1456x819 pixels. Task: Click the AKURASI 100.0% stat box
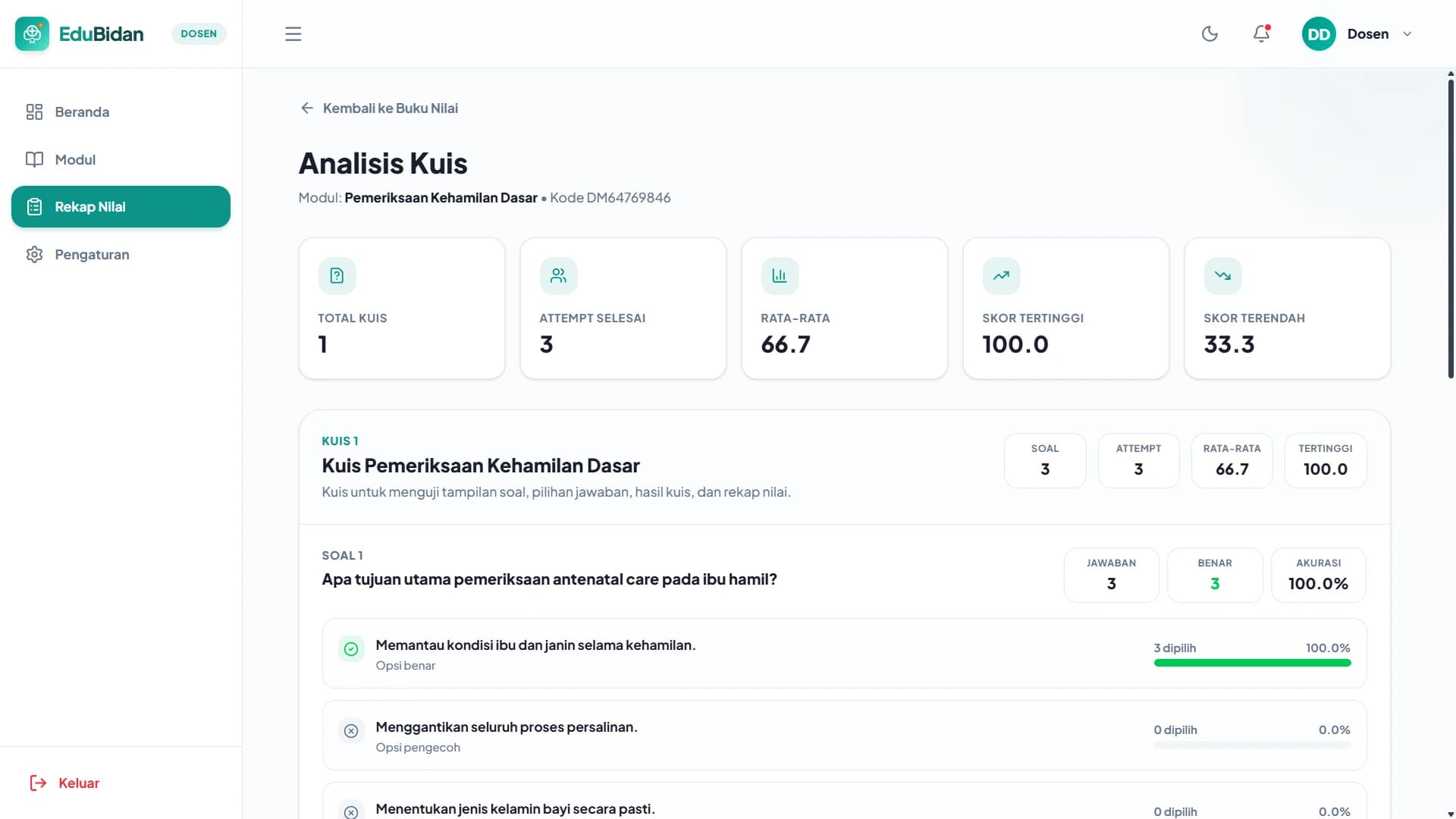pyautogui.click(x=1318, y=576)
